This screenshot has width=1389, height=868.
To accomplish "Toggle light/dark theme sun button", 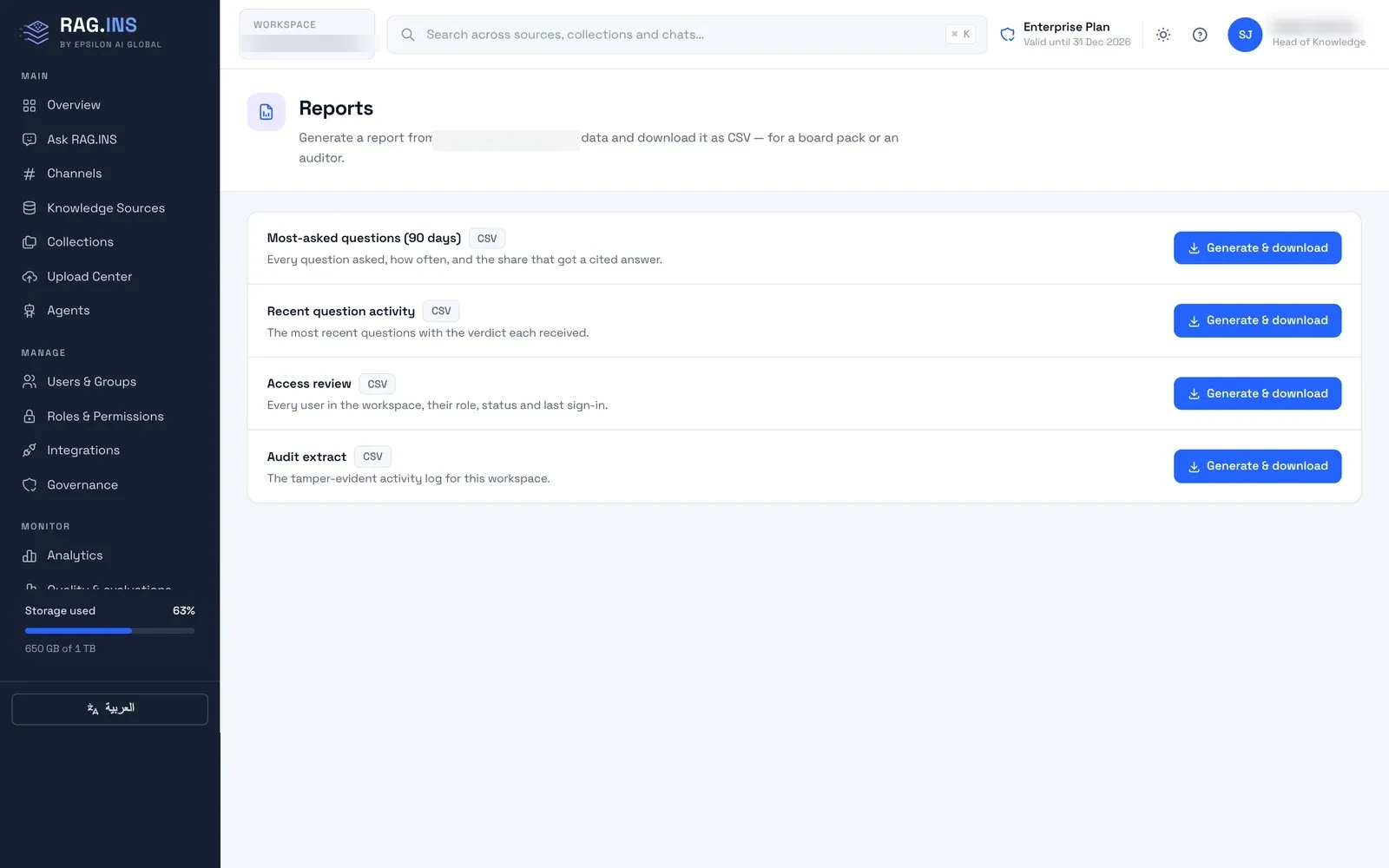I will click(x=1163, y=35).
